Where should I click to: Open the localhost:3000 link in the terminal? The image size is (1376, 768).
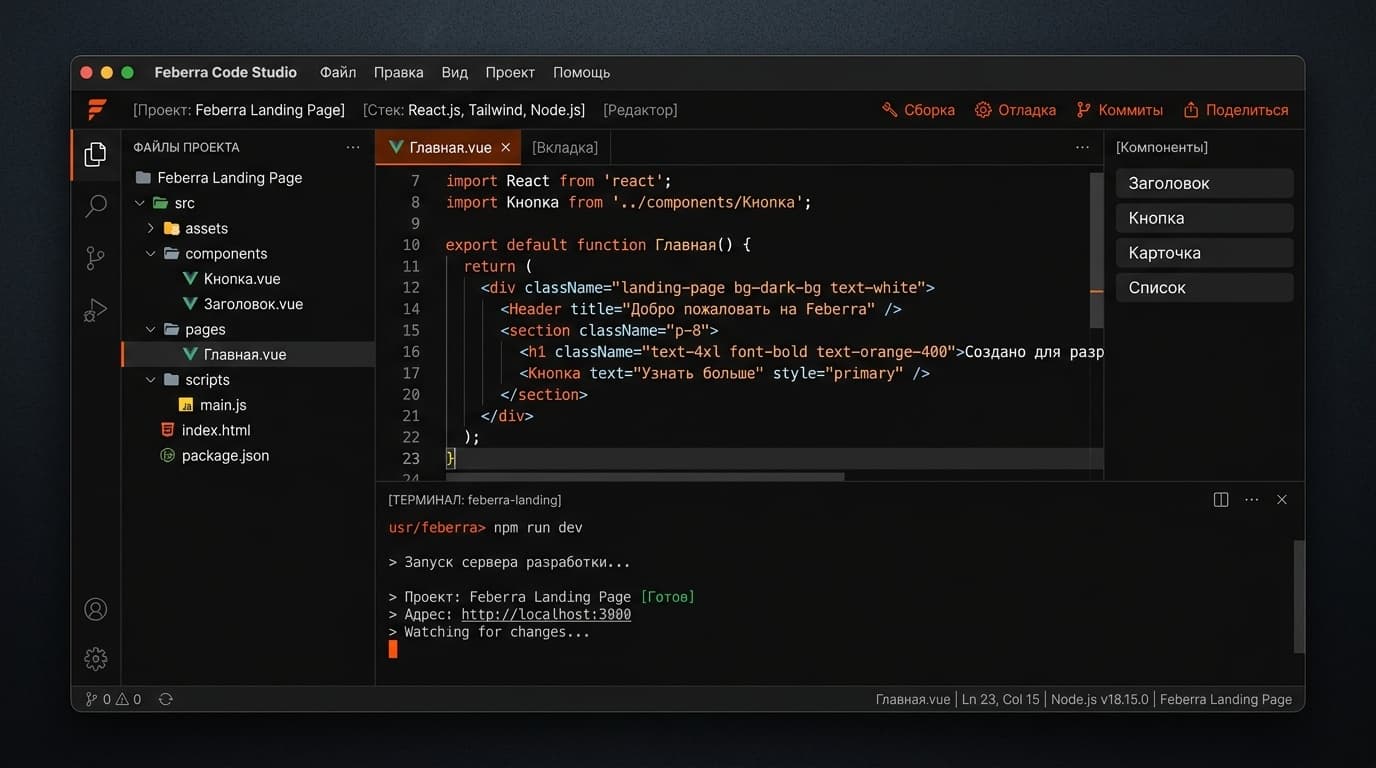(x=546, y=614)
